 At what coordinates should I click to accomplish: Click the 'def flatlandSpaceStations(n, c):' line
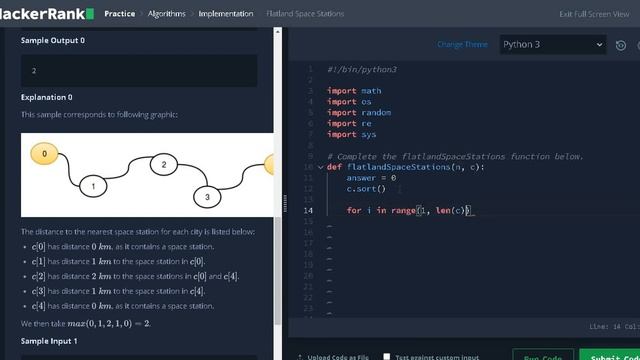click(405, 167)
